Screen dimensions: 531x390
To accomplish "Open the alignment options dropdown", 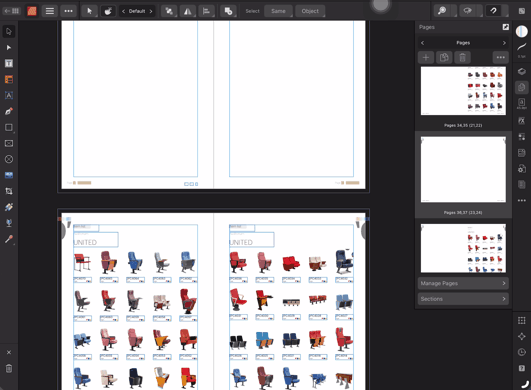I will click(206, 11).
